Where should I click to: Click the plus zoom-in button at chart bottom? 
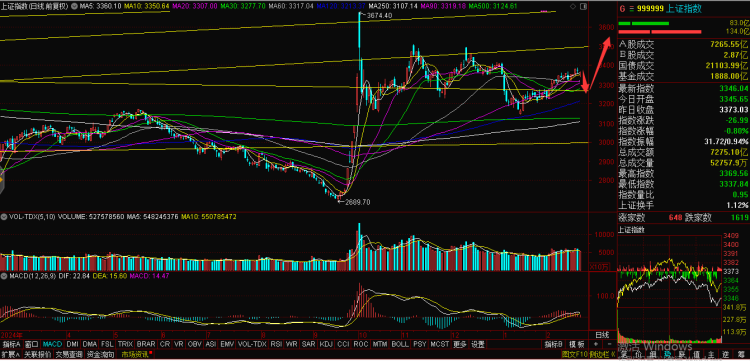click(x=596, y=344)
